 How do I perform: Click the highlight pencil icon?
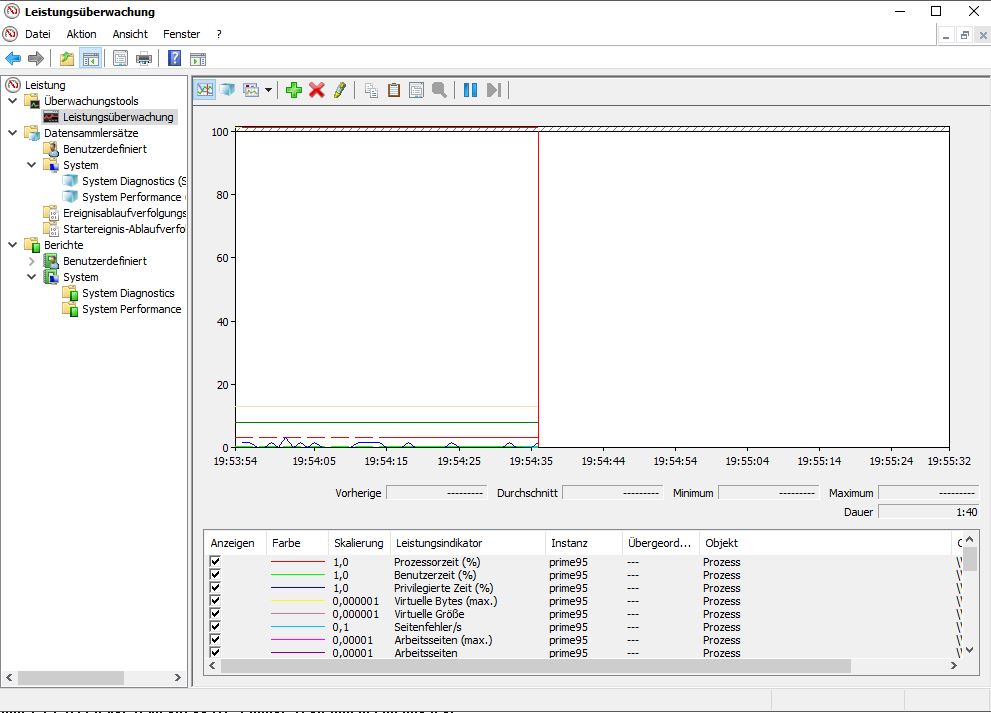[339, 90]
